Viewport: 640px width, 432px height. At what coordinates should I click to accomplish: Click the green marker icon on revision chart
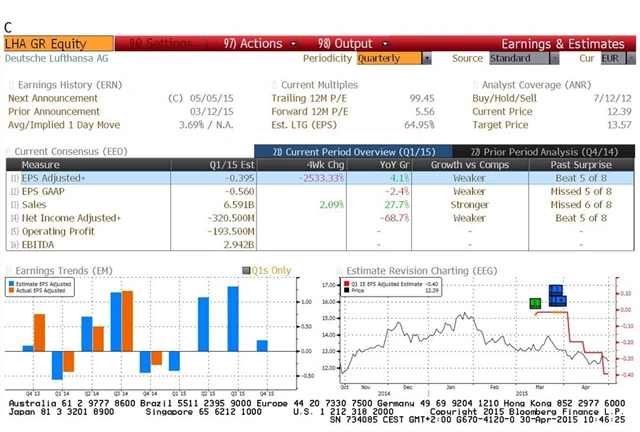[x=535, y=302]
